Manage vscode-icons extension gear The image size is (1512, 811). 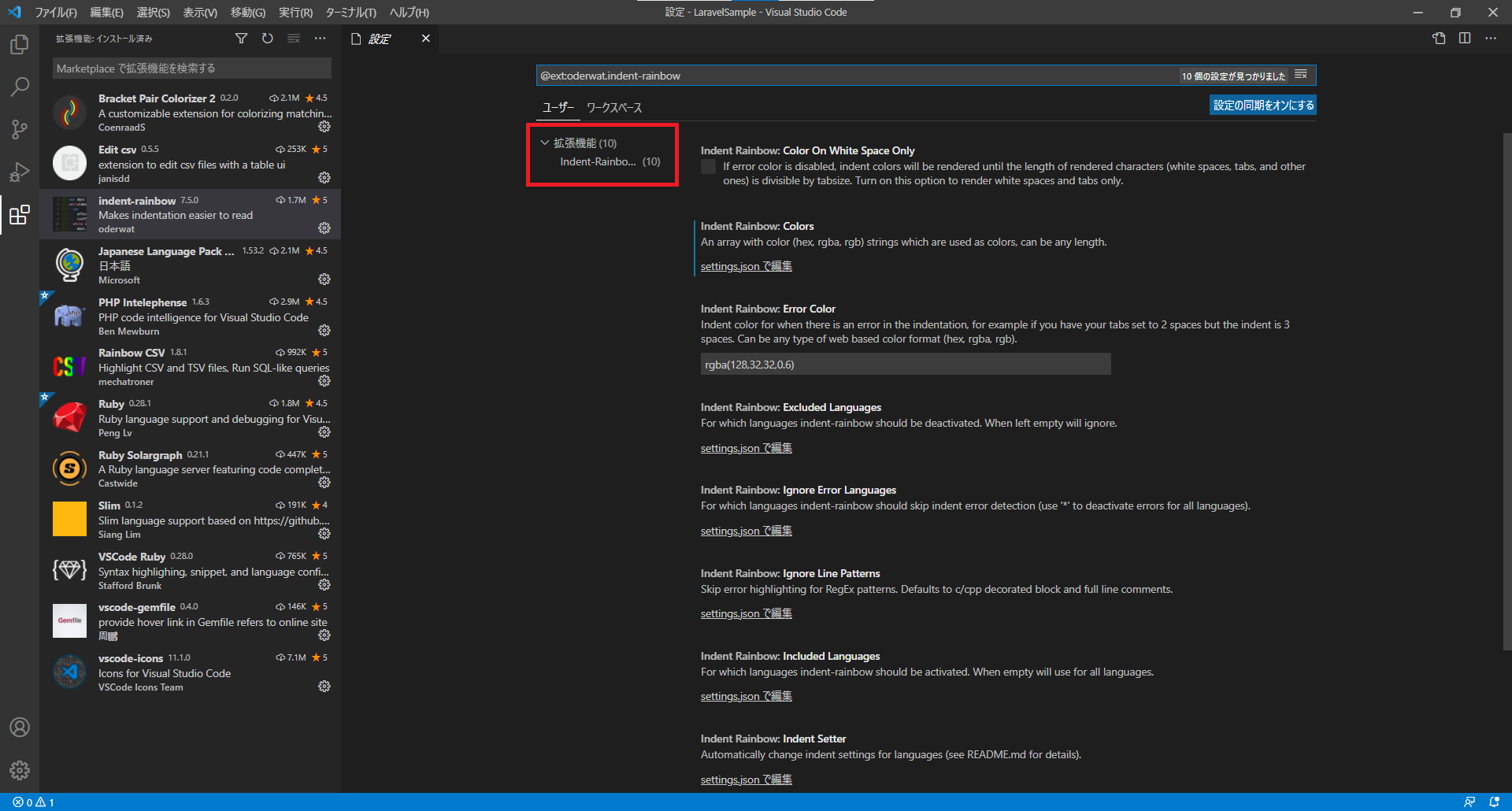click(324, 687)
